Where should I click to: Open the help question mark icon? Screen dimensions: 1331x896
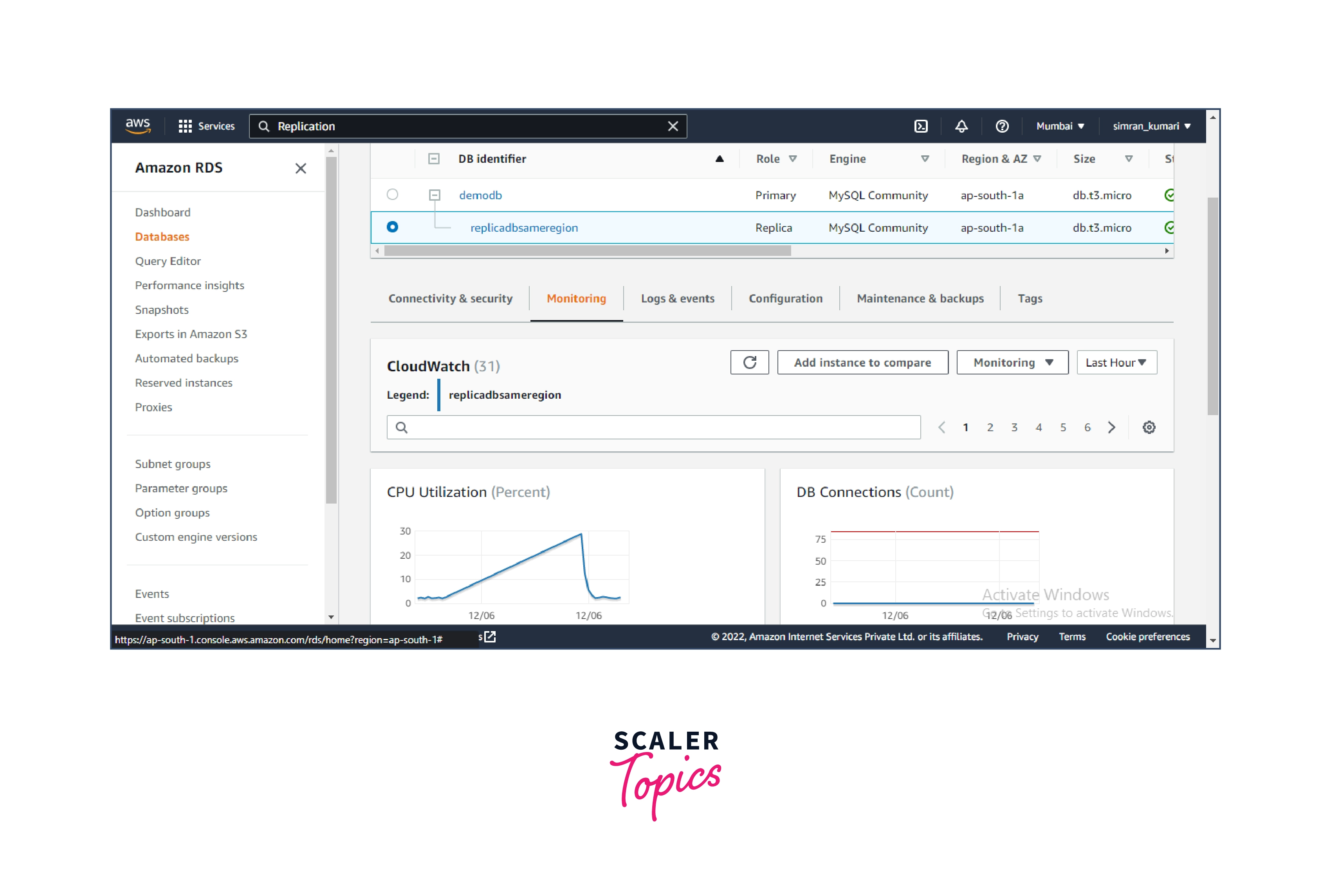(x=1002, y=126)
